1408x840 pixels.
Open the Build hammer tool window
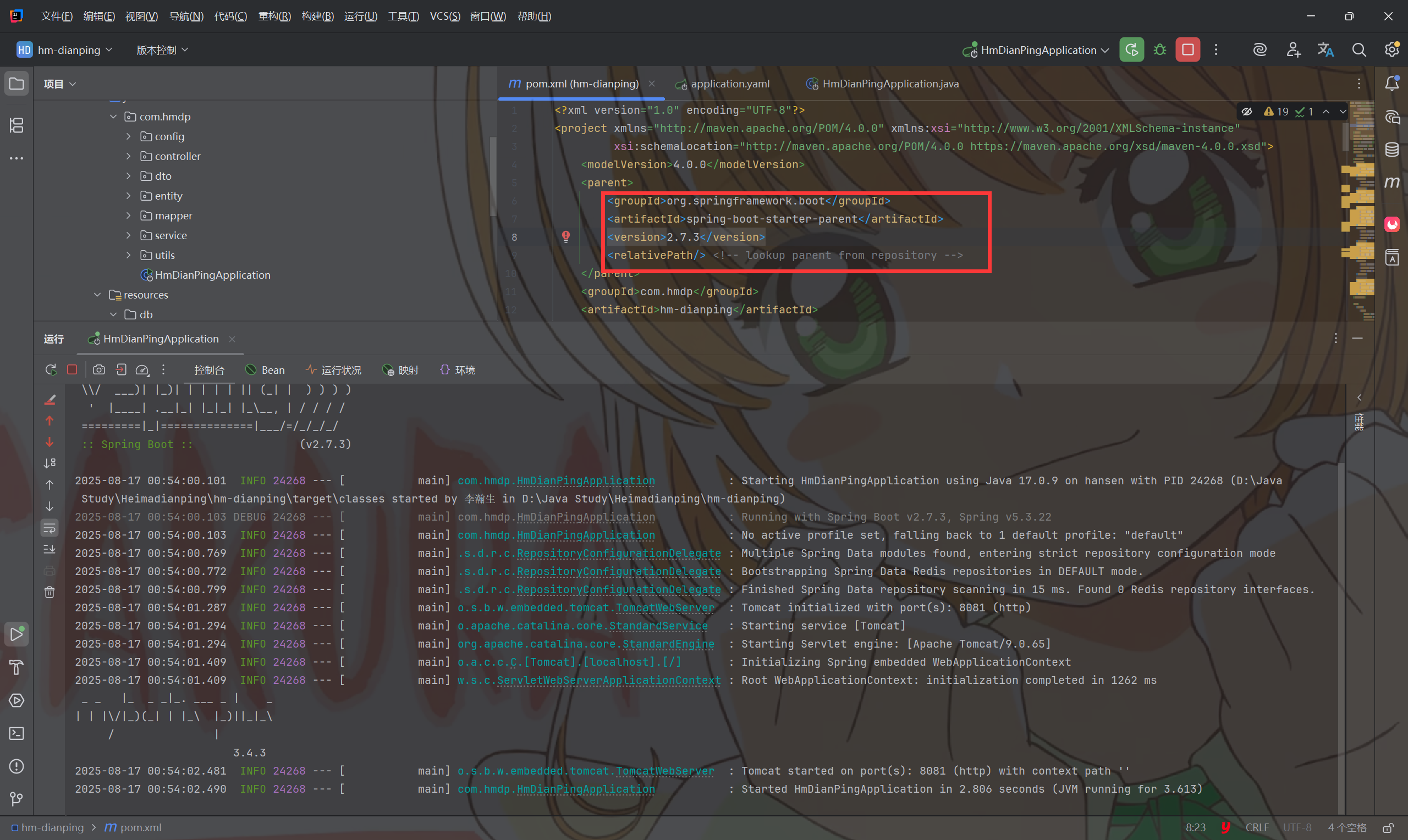click(x=16, y=668)
